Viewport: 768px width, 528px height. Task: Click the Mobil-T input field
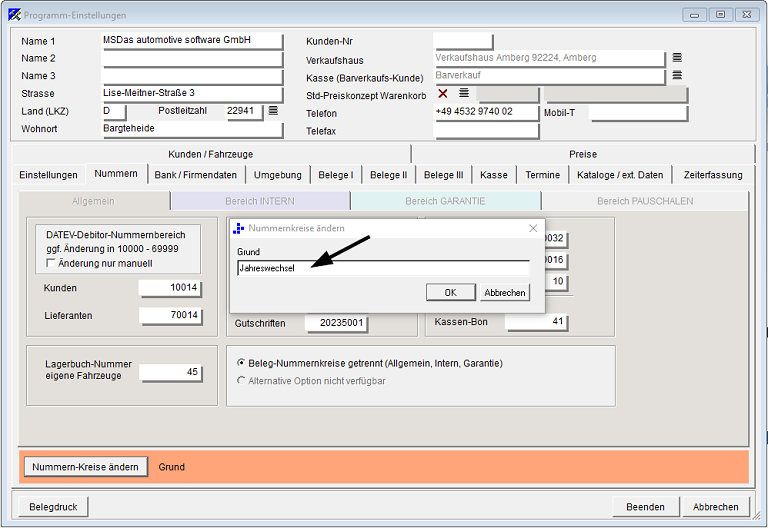[638, 113]
